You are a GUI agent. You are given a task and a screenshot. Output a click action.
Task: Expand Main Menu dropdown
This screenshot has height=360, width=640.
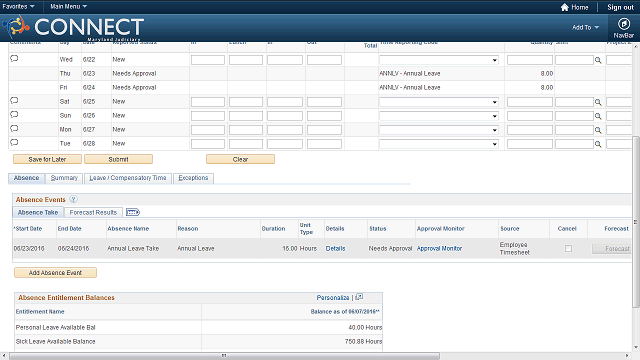coord(68,7)
